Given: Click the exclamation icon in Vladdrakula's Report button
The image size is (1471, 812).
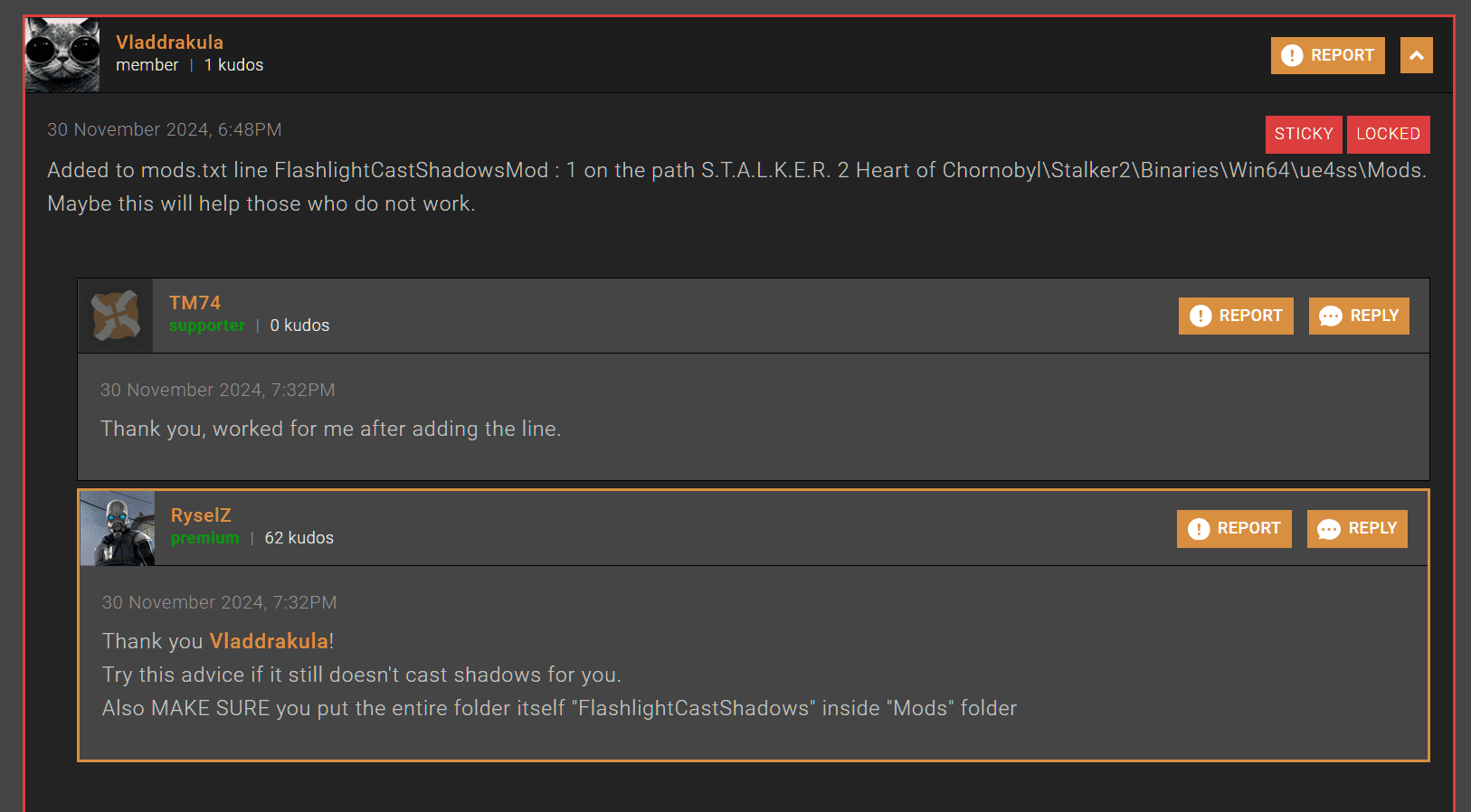Looking at the screenshot, I should click(x=1292, y=55).
